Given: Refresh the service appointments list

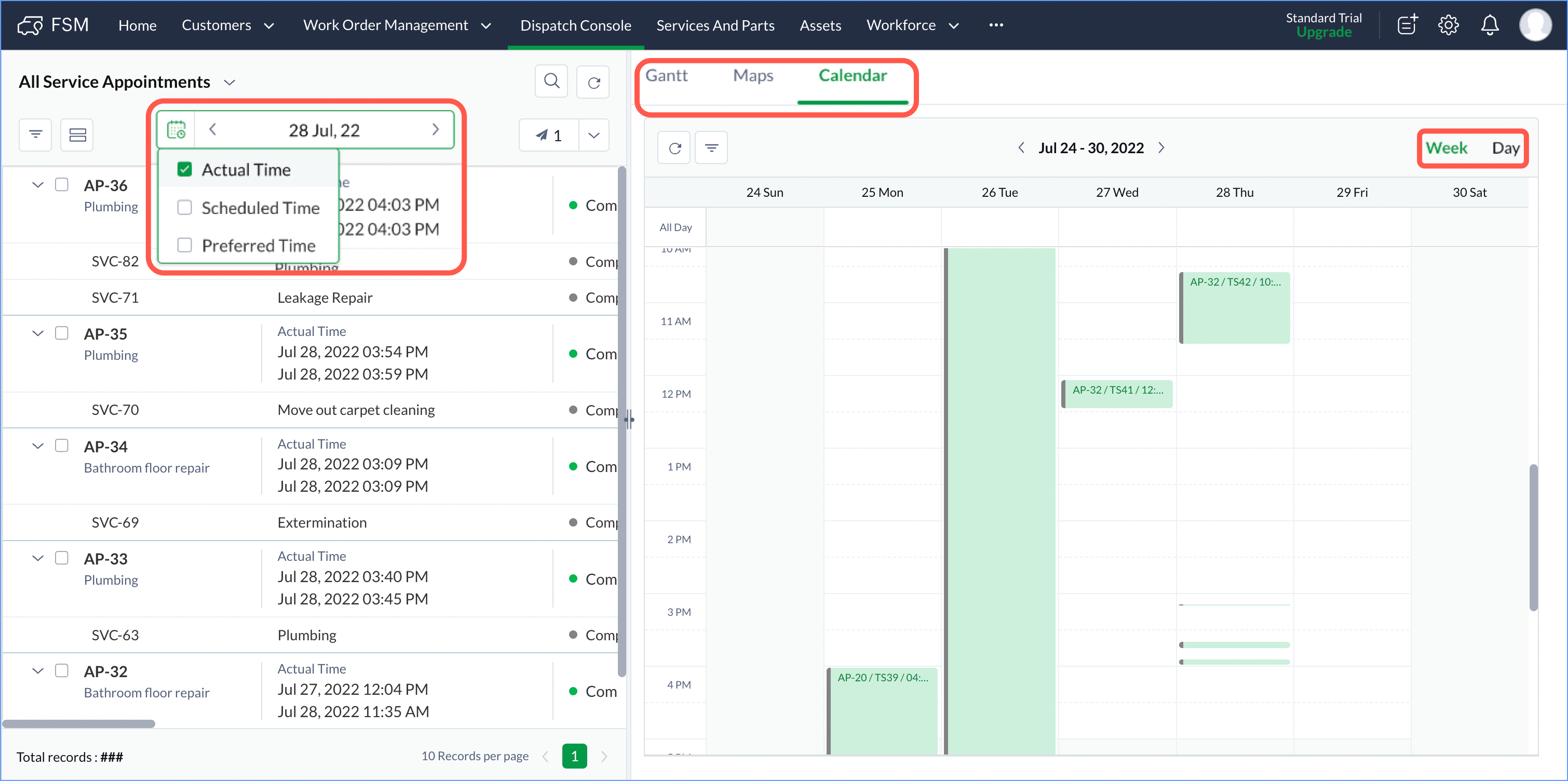Looking at the screenshot, I should point(593,82).
